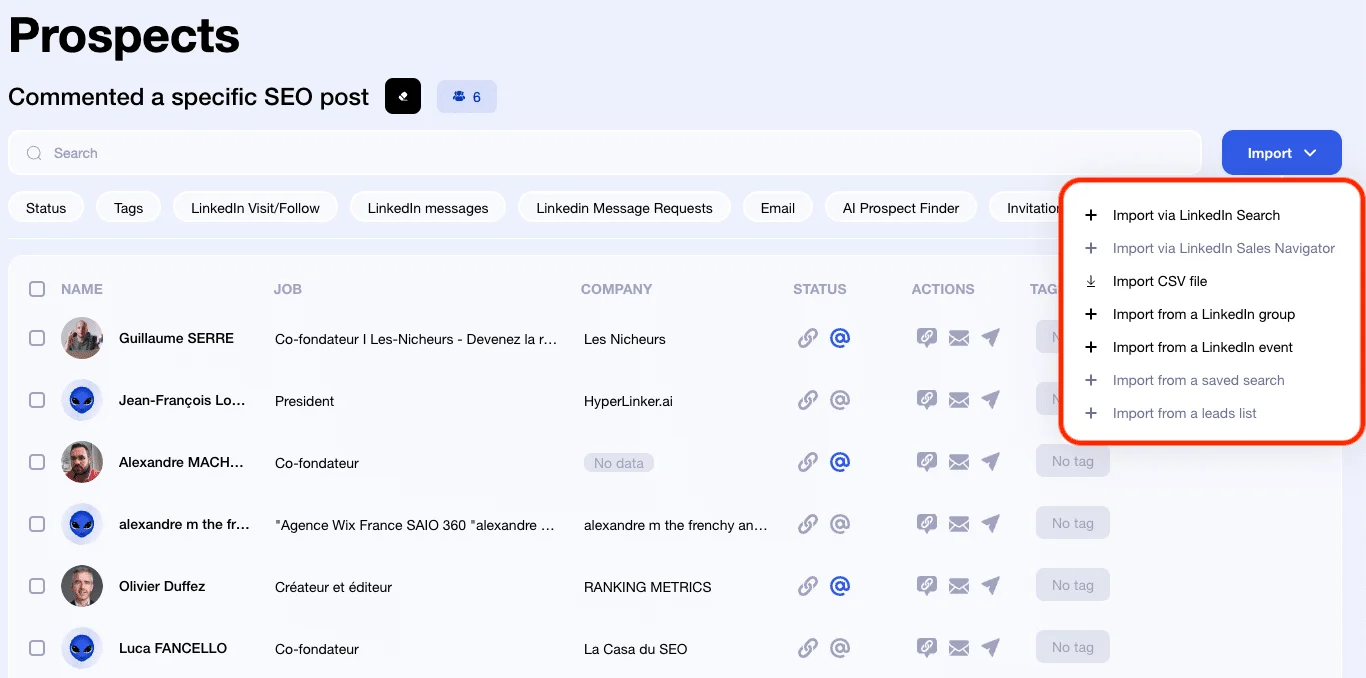Click the NAME column header
This screenshot has height=678, width=1366.
click(82, 289)
